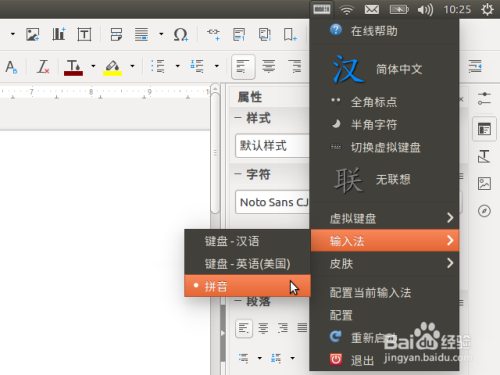The image size is (500, 375).
Task: Click the blue restart menu entry
Action: 384,338
